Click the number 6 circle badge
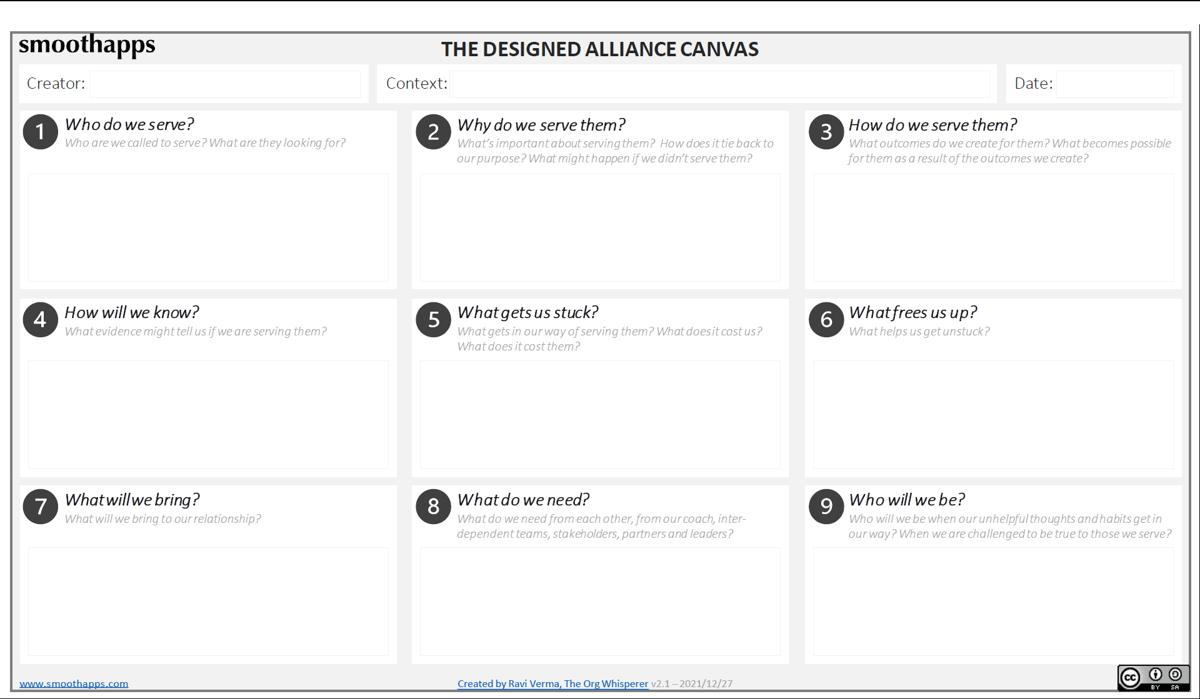This screenshot has height=699, width=1200. click(824, 319)
